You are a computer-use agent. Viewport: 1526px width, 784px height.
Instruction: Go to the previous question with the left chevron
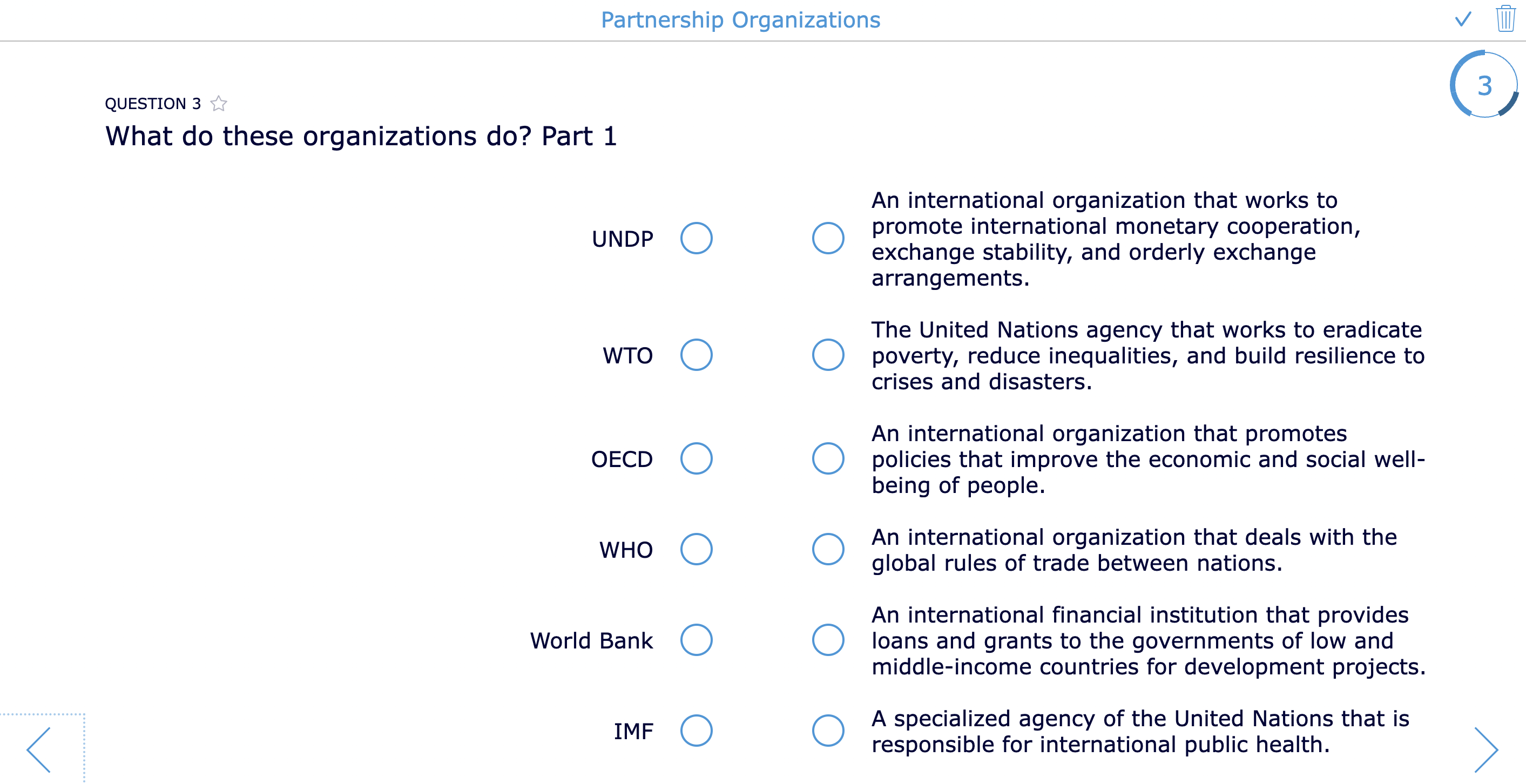tap(37, 748)
